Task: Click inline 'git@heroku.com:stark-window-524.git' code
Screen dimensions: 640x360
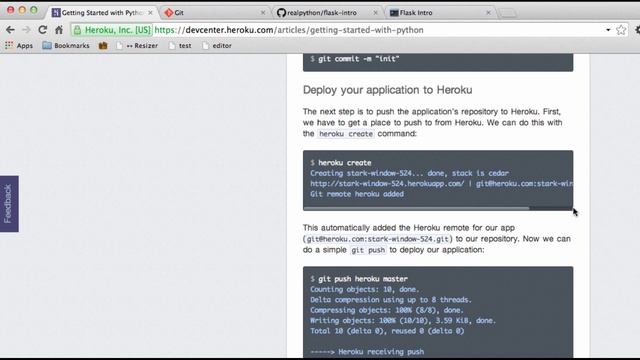Action: tap(378, 239)
